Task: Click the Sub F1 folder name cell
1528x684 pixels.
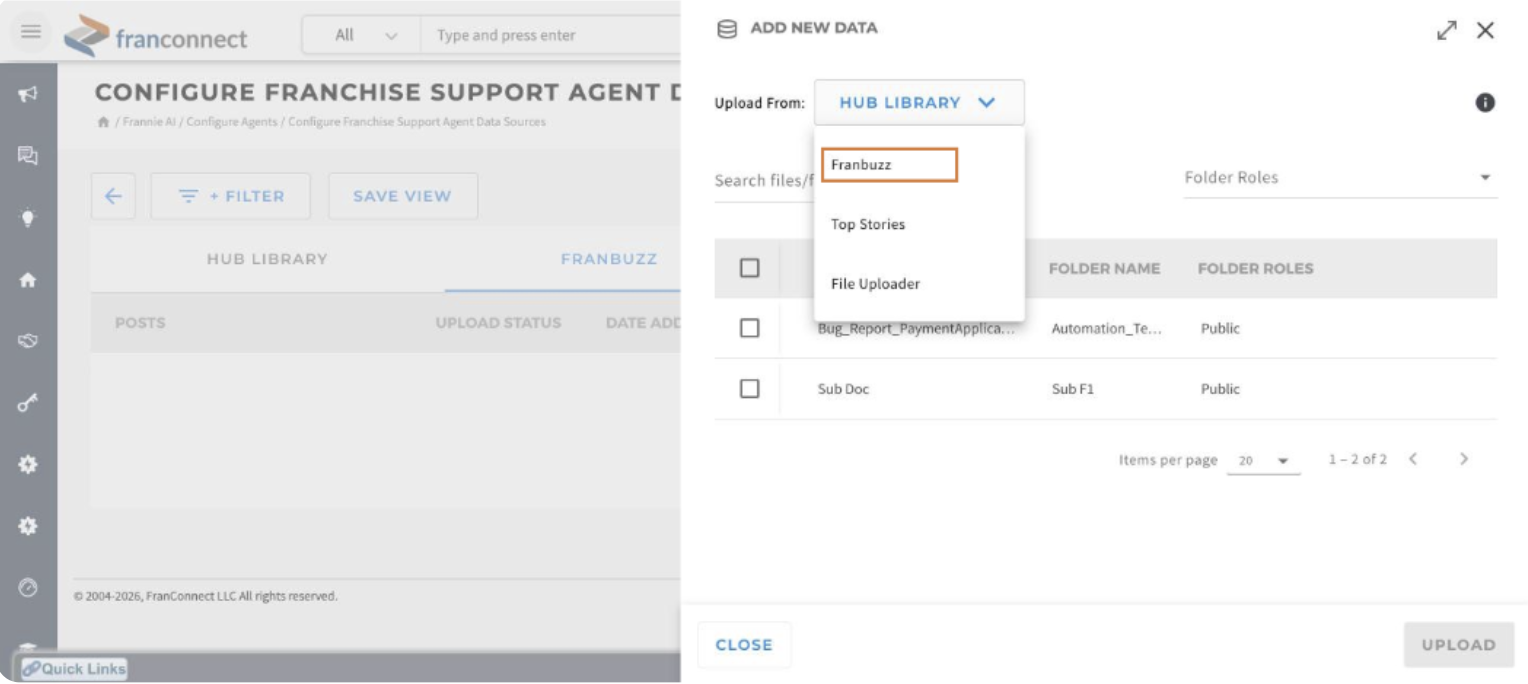Action: point(1072,389)
